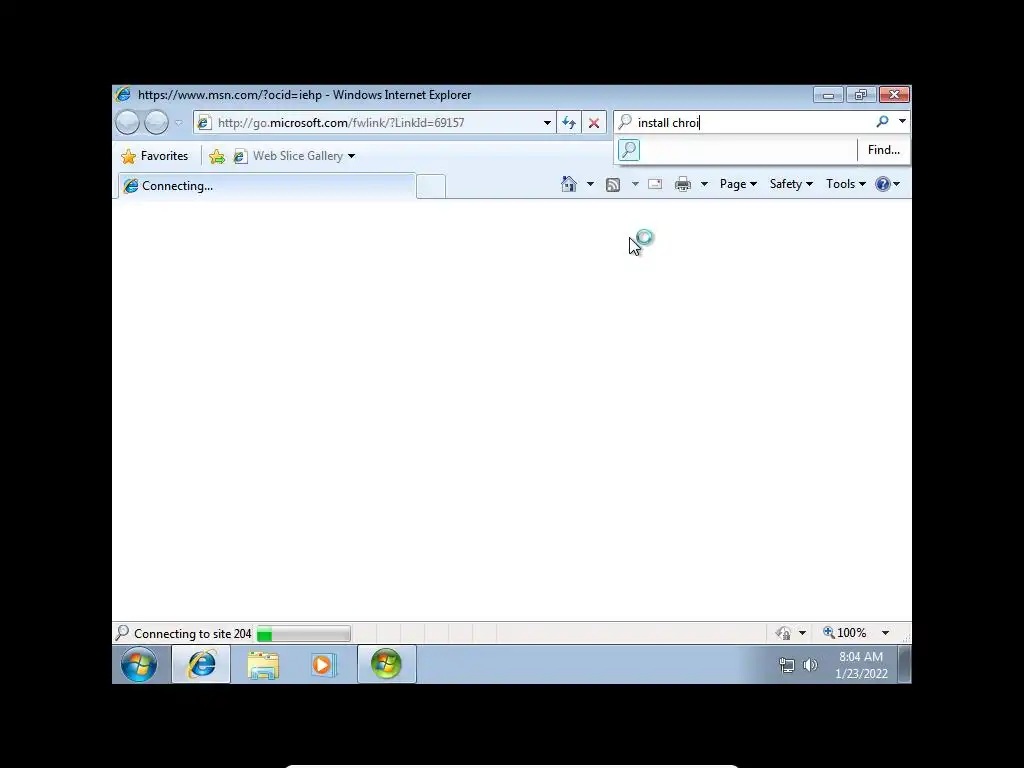The height and width of the screenshot is (768, 1024).
Task: Click the Back navigation button
Action: point(127,122)
